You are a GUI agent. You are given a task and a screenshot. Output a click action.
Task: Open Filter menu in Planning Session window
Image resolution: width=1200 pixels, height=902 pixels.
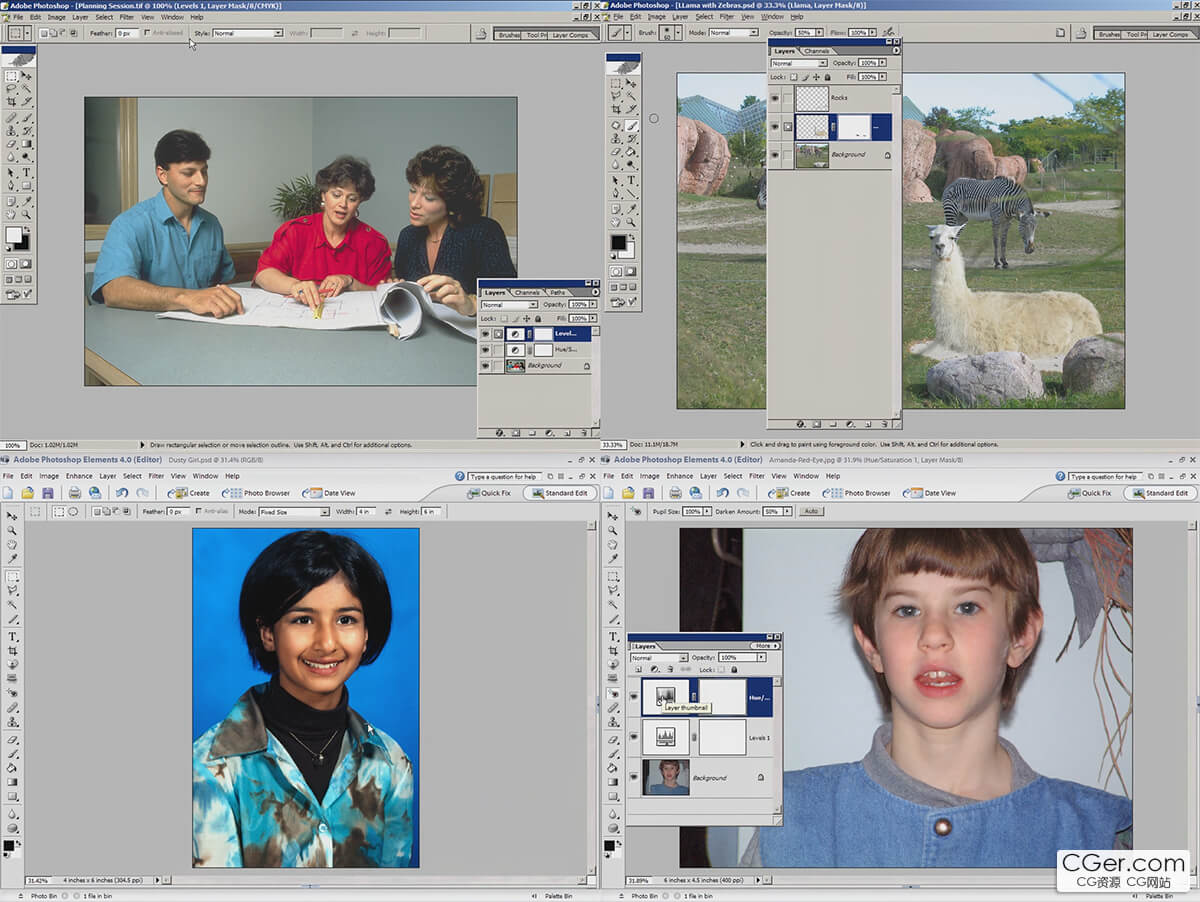[x=127, y=17]
